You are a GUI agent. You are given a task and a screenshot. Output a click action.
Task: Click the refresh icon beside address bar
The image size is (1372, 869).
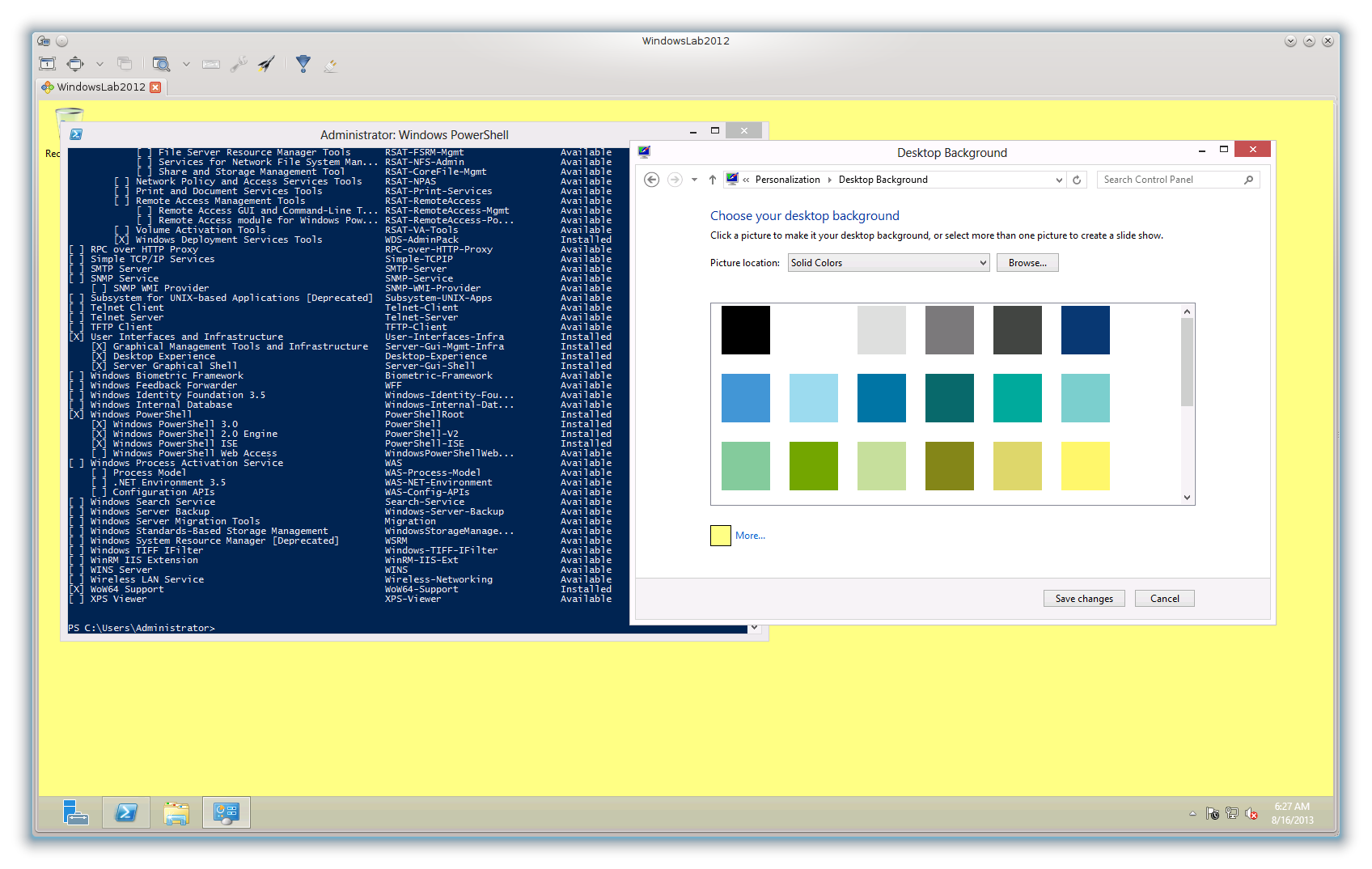coord(1077,180)
